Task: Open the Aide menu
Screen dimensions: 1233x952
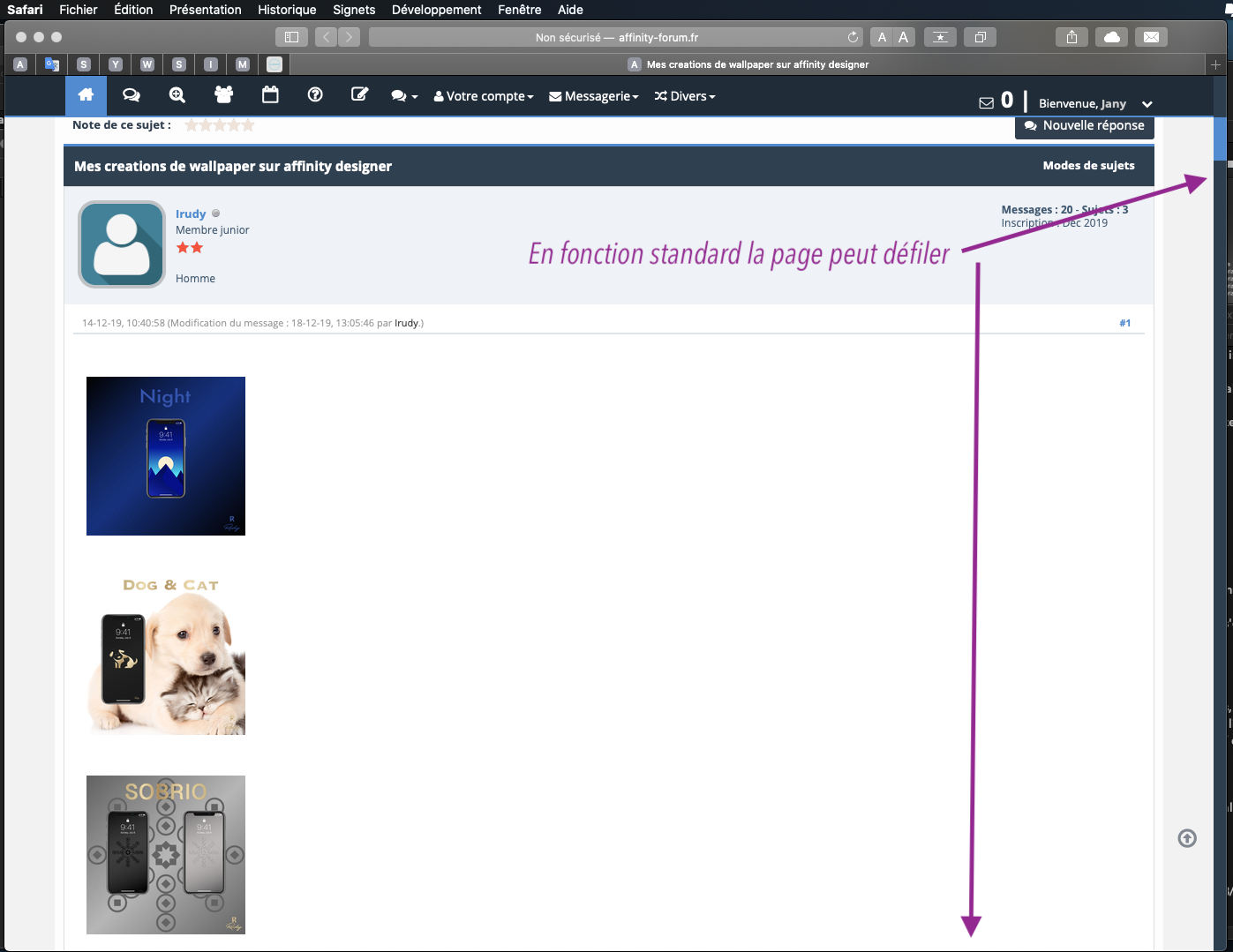Action: [570, 10]
